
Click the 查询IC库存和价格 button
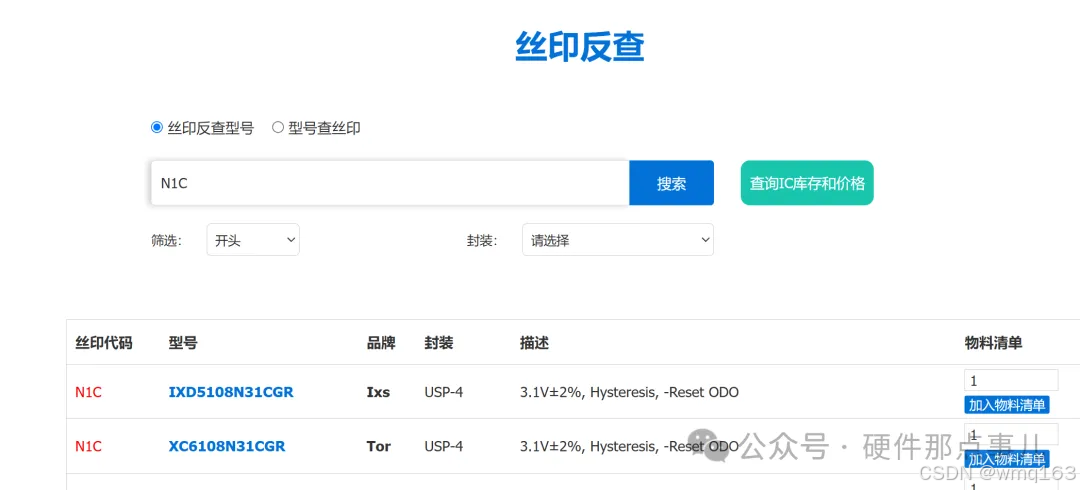807,183
